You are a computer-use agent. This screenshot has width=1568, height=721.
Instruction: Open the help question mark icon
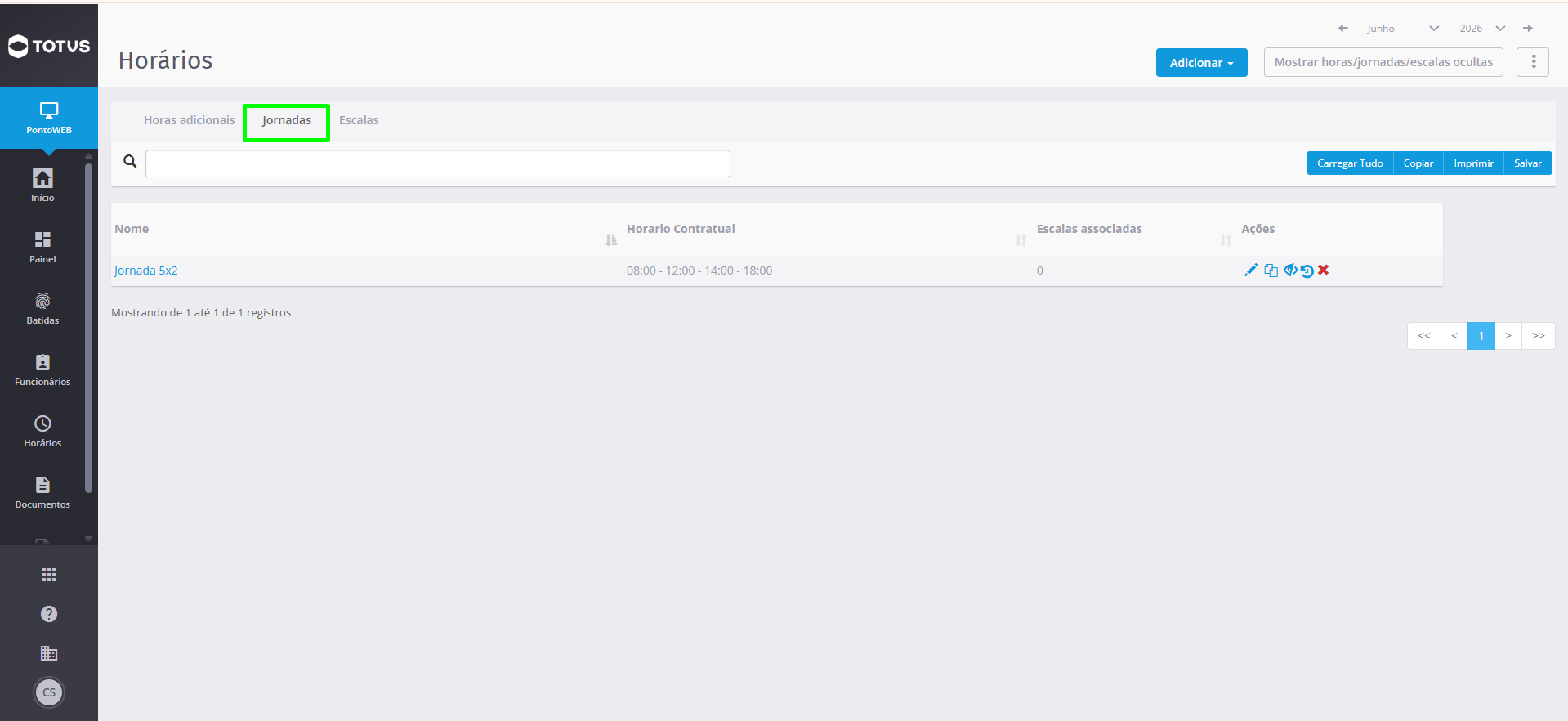tap(49, 614)
